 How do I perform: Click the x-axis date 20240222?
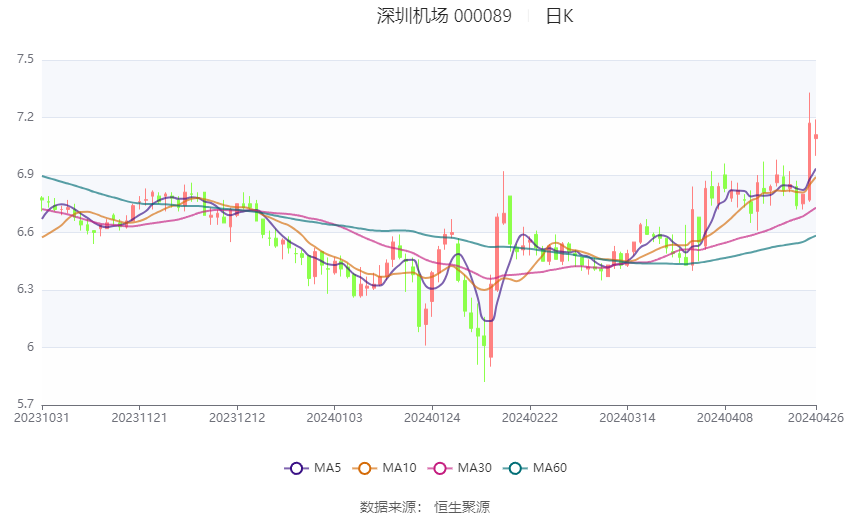(530, 418)
